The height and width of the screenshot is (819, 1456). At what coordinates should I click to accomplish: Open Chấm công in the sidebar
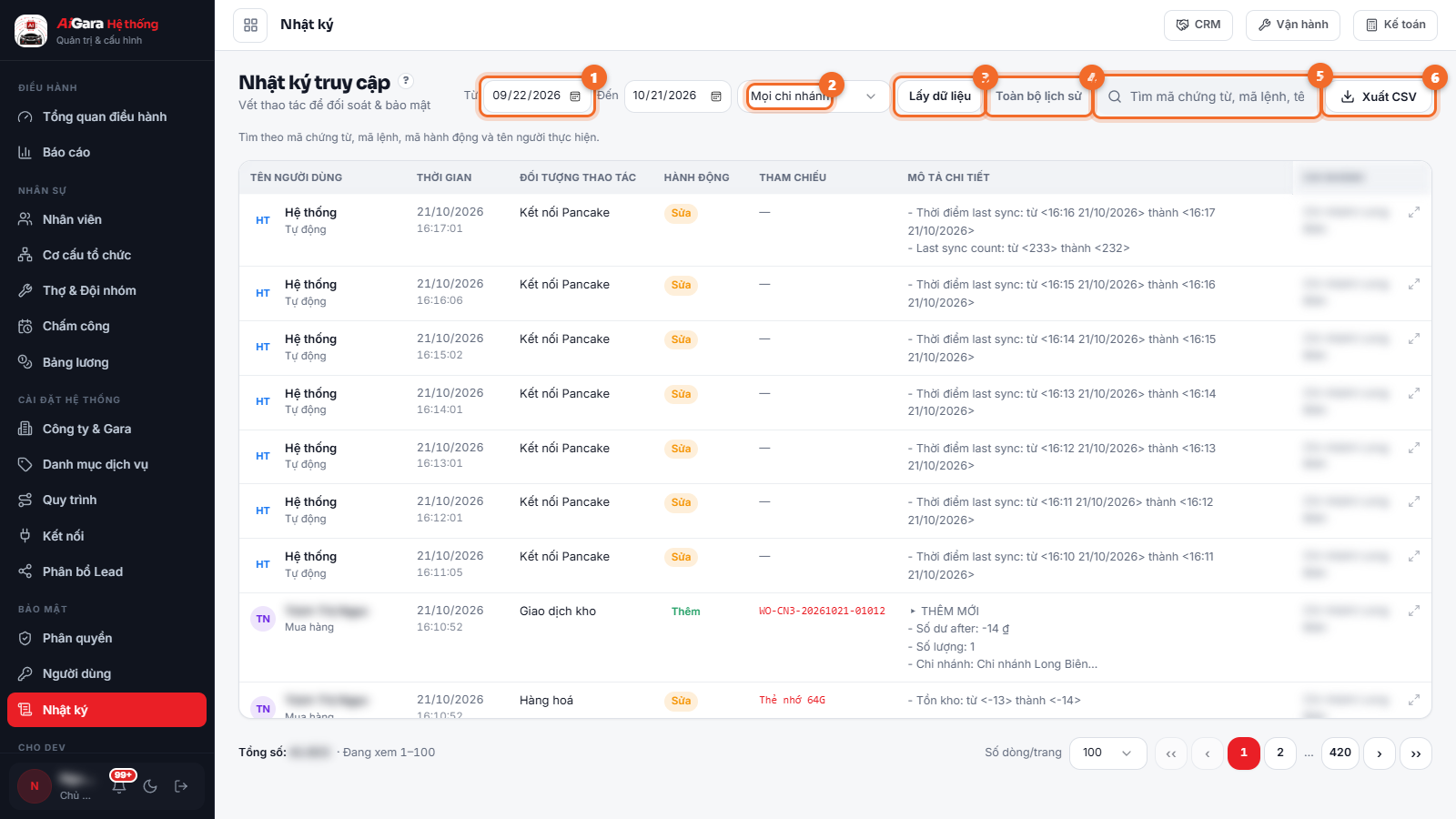[x=107, y=326]
